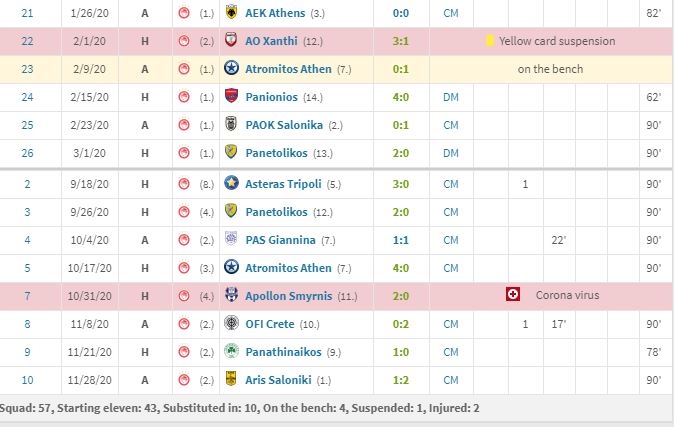Click the Panionios club crest icon

[231, 96]
